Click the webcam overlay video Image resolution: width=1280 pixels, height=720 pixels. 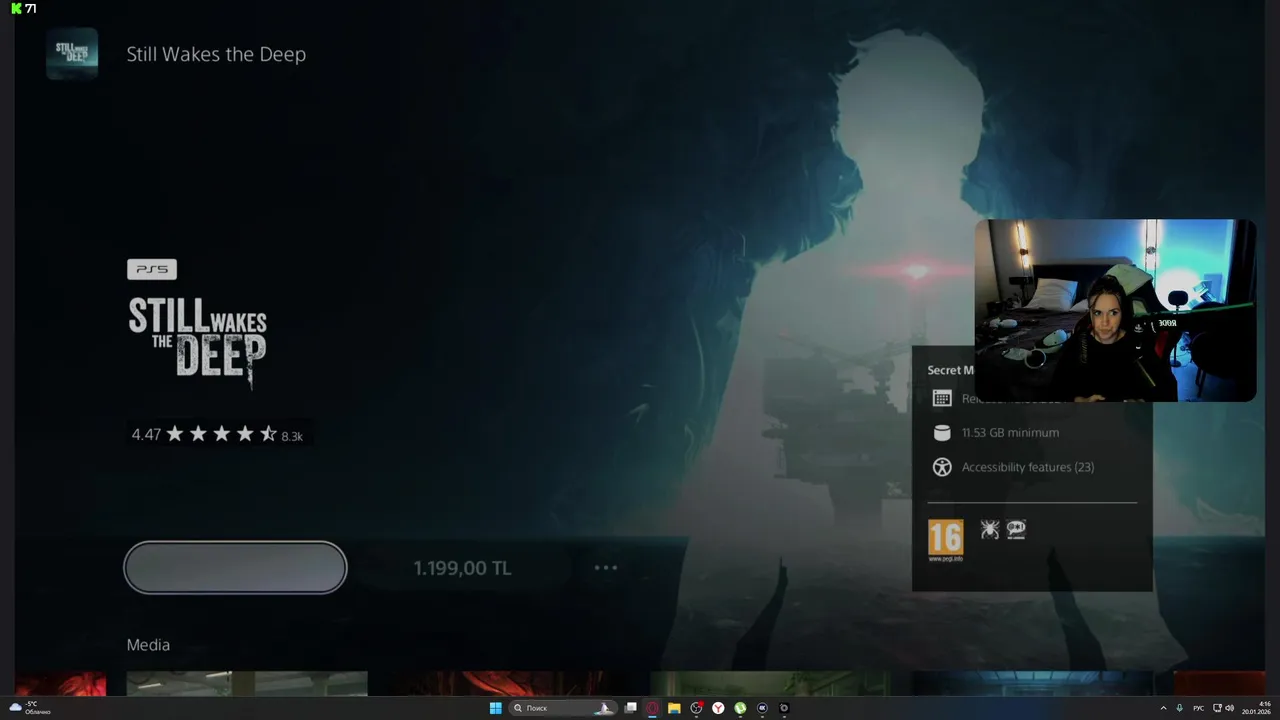[x=1115, y=310]
